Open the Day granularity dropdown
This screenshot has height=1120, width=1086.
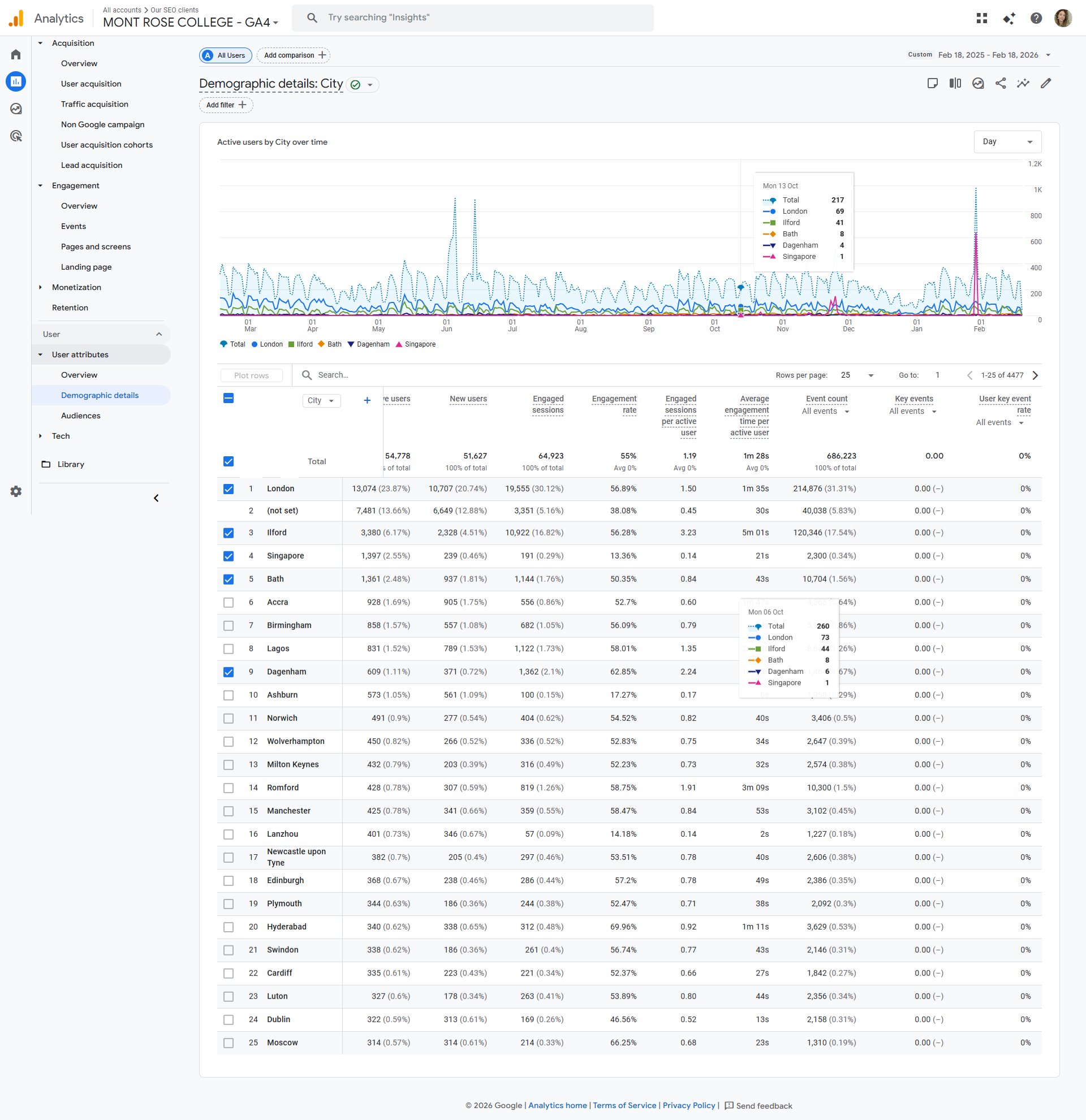[1007, 142]
